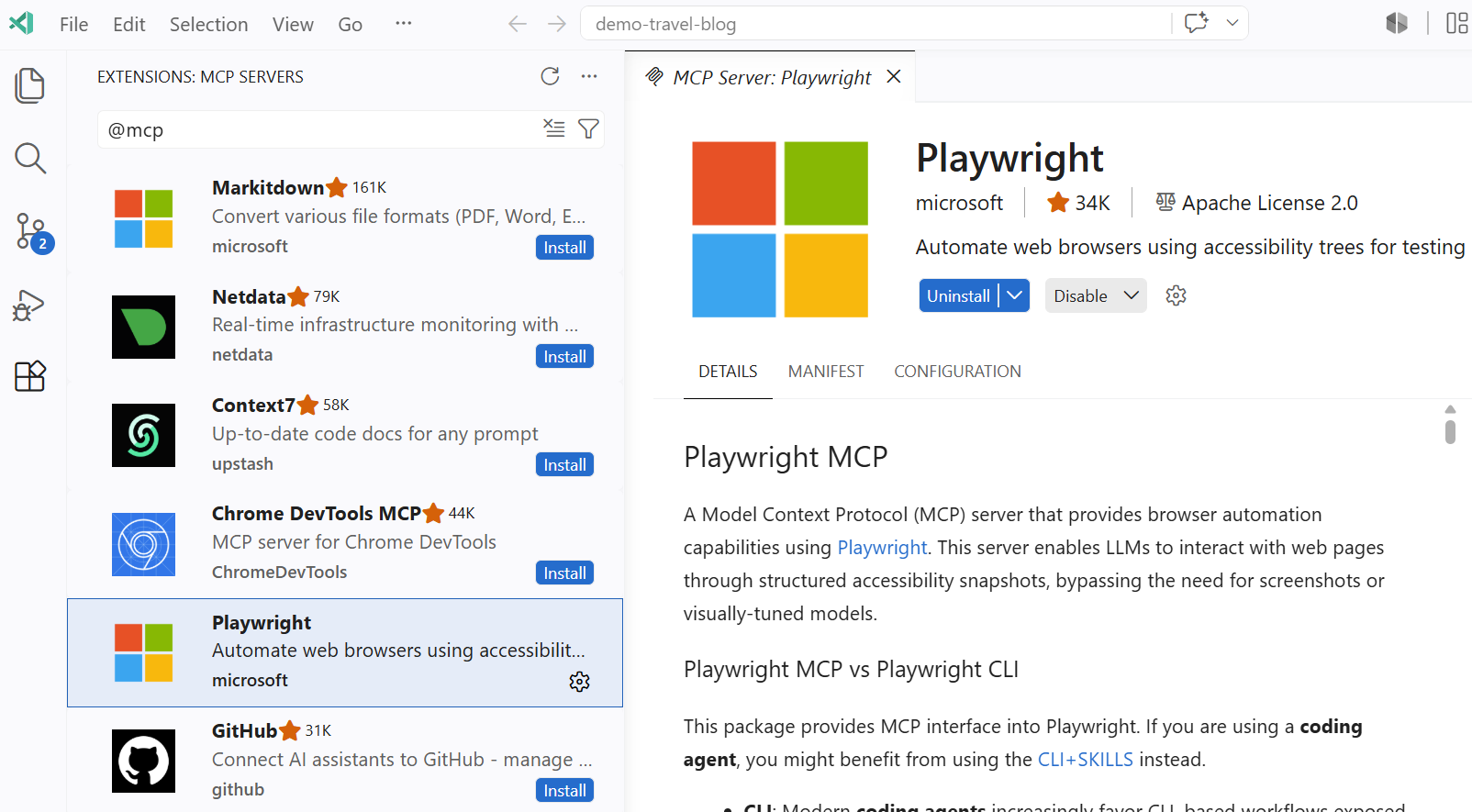1472x812 pixels.
Task: Click the GitHub extension icon
Action: [143, 761]
